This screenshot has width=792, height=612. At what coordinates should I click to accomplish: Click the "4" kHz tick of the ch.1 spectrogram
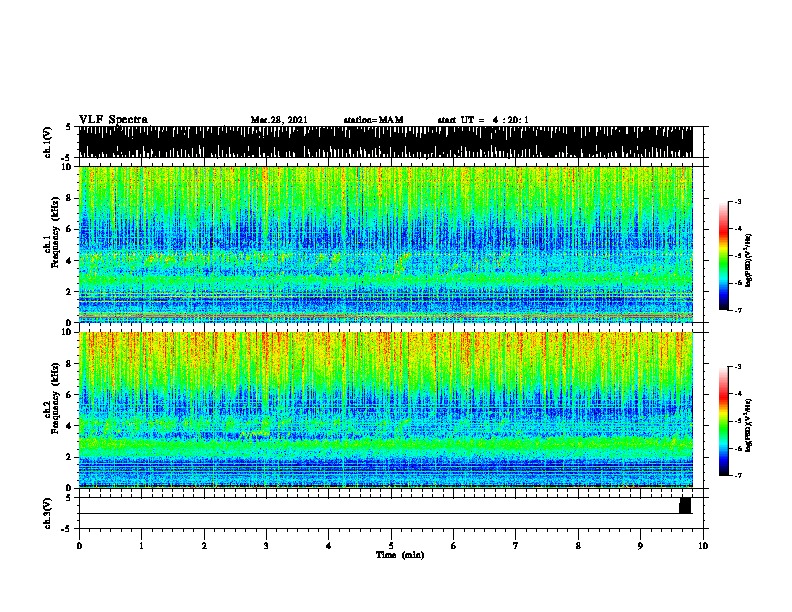[70, 261]
